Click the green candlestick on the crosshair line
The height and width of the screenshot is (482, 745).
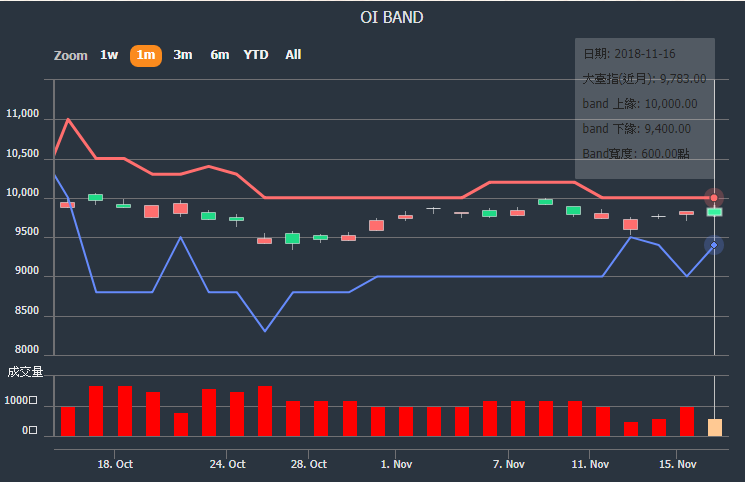coord(714,212)
